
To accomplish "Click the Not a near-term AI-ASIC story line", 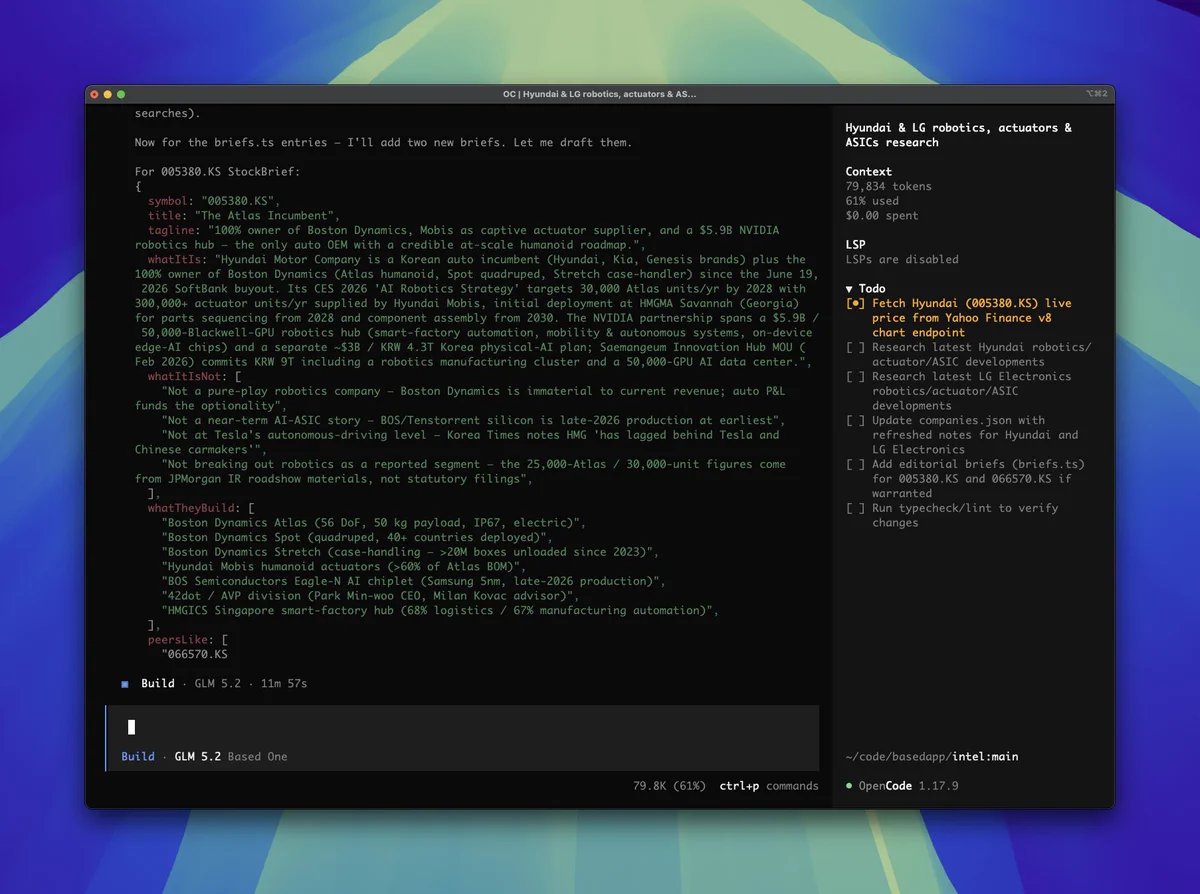I will (474, 421).
